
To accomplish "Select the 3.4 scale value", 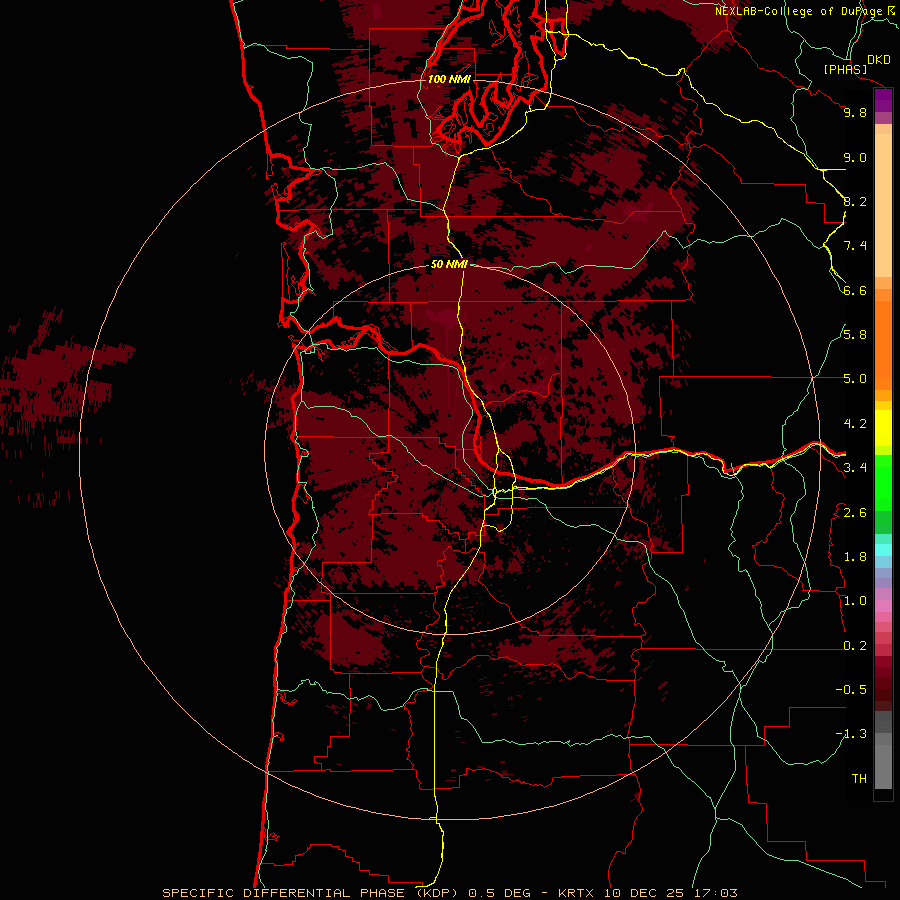I will tap(855, 468).
